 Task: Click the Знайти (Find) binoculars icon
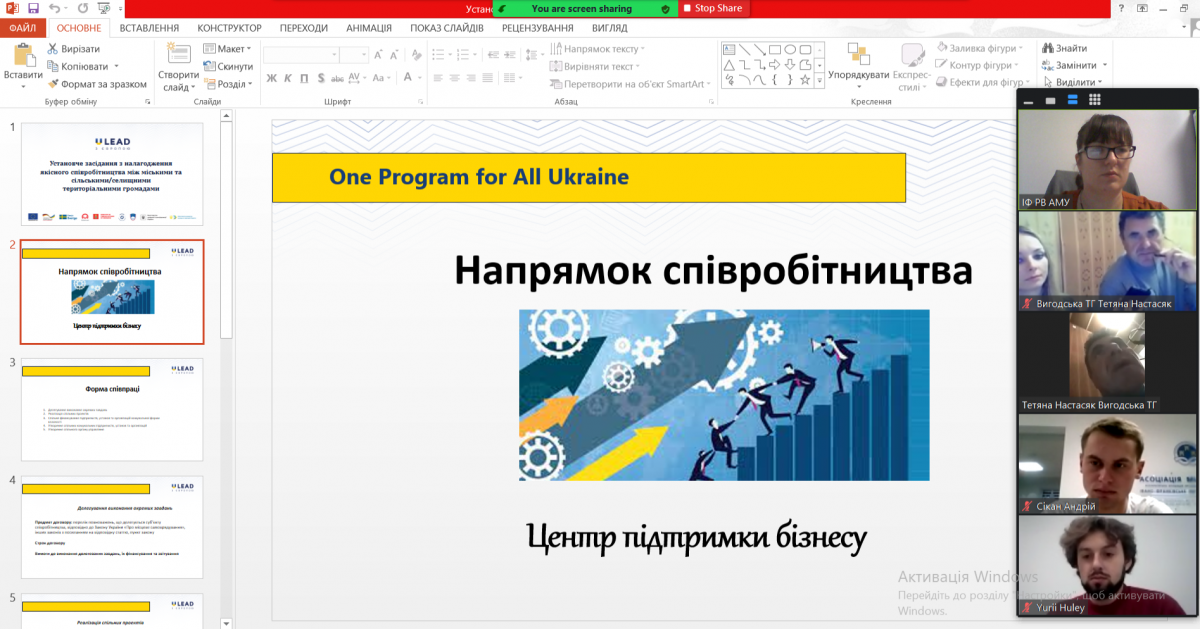1048,48
